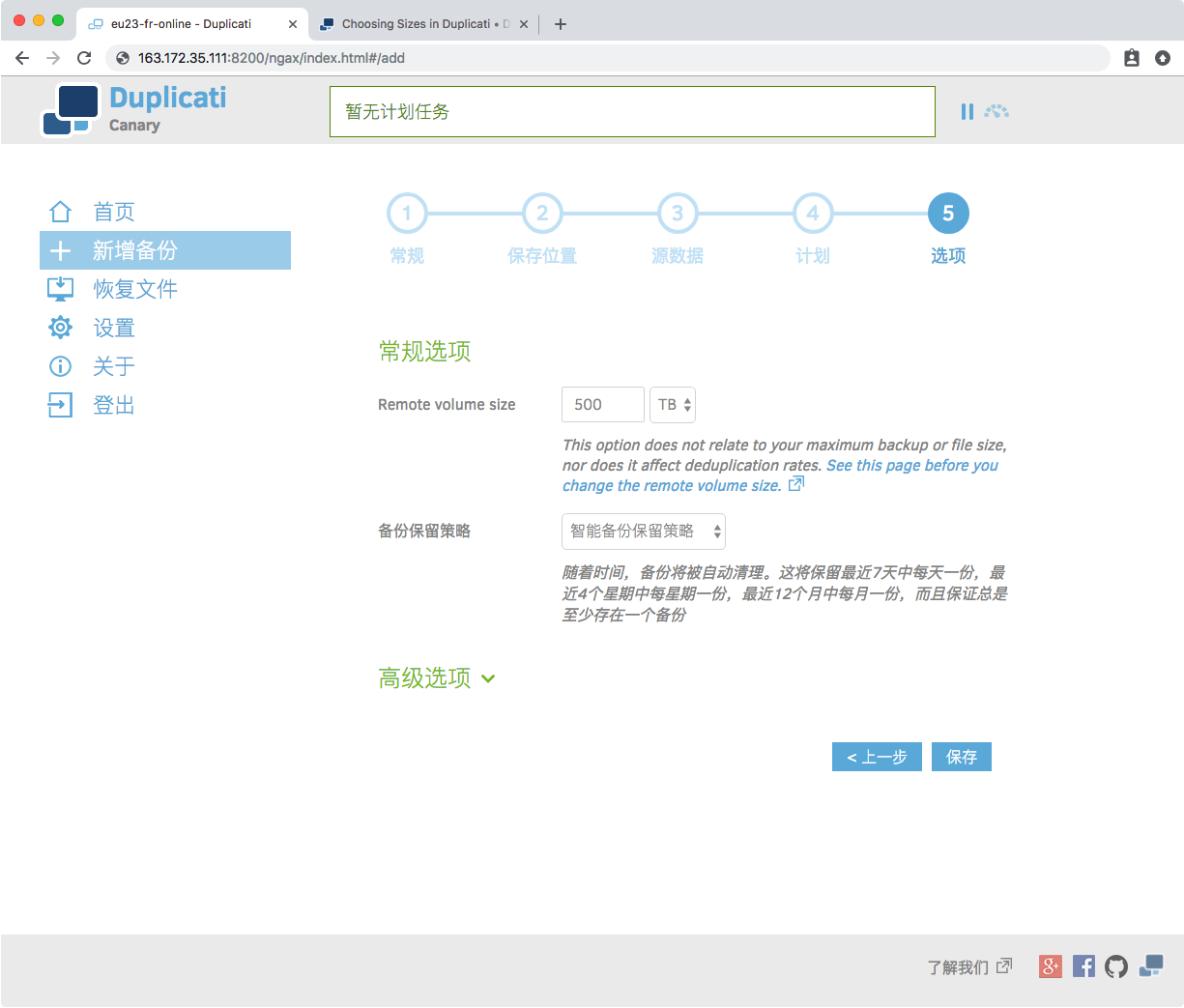Expand the 高级选项 advanced options section
Image resolution: width=1184 pixels, height=1008 pixels.
click(x=437, y=678)
